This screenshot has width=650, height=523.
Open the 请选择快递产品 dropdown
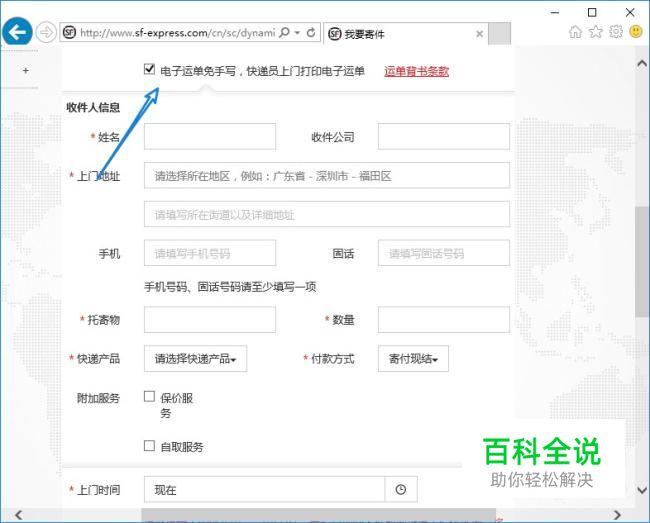pyautogui.click(x=195, y=358)
